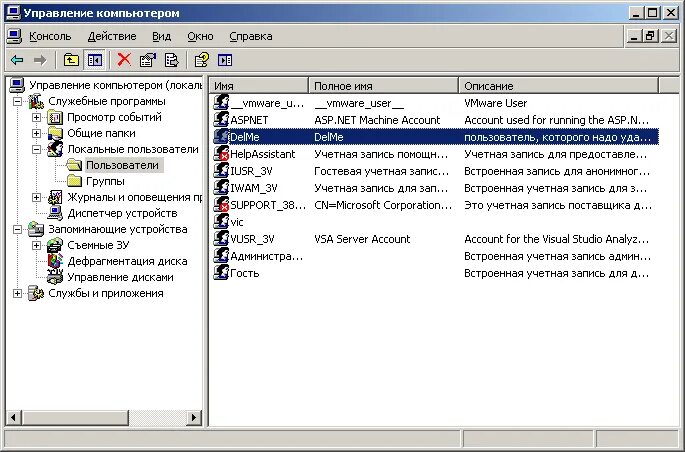Image resolution: width=685 pixels, height=452 pixels.
Task: Click the right arrow of tree scrollbar
Action: click(x=194, y=417)
